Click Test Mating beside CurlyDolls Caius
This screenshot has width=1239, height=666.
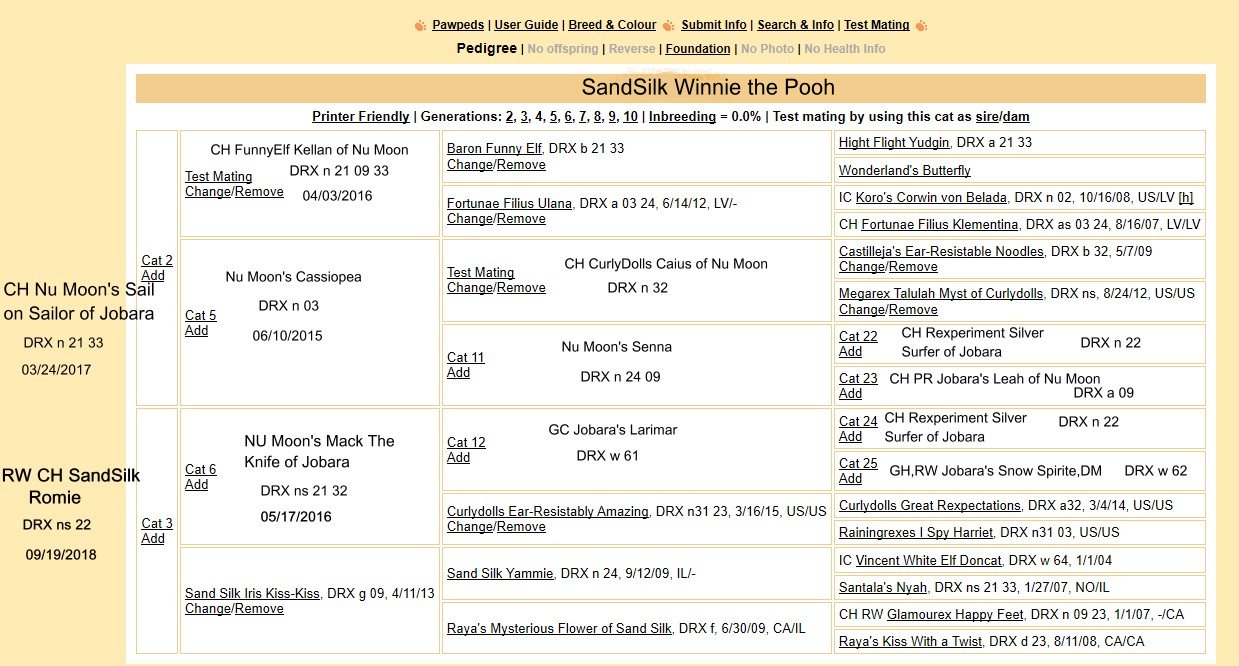click(x=480, y=272)
